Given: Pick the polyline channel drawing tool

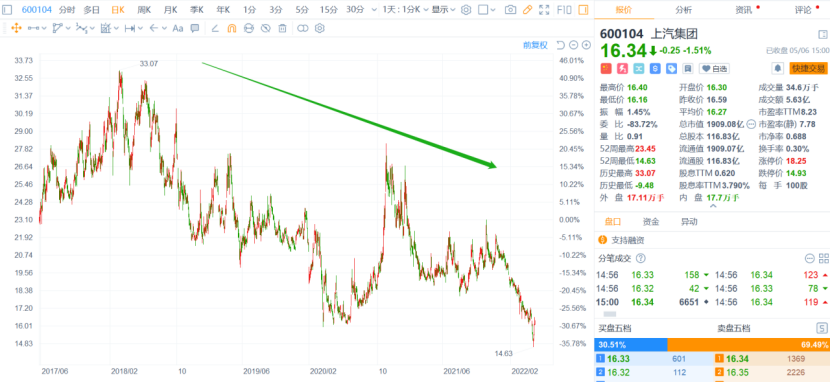Looking at the screenshot, I should point(57,29).
